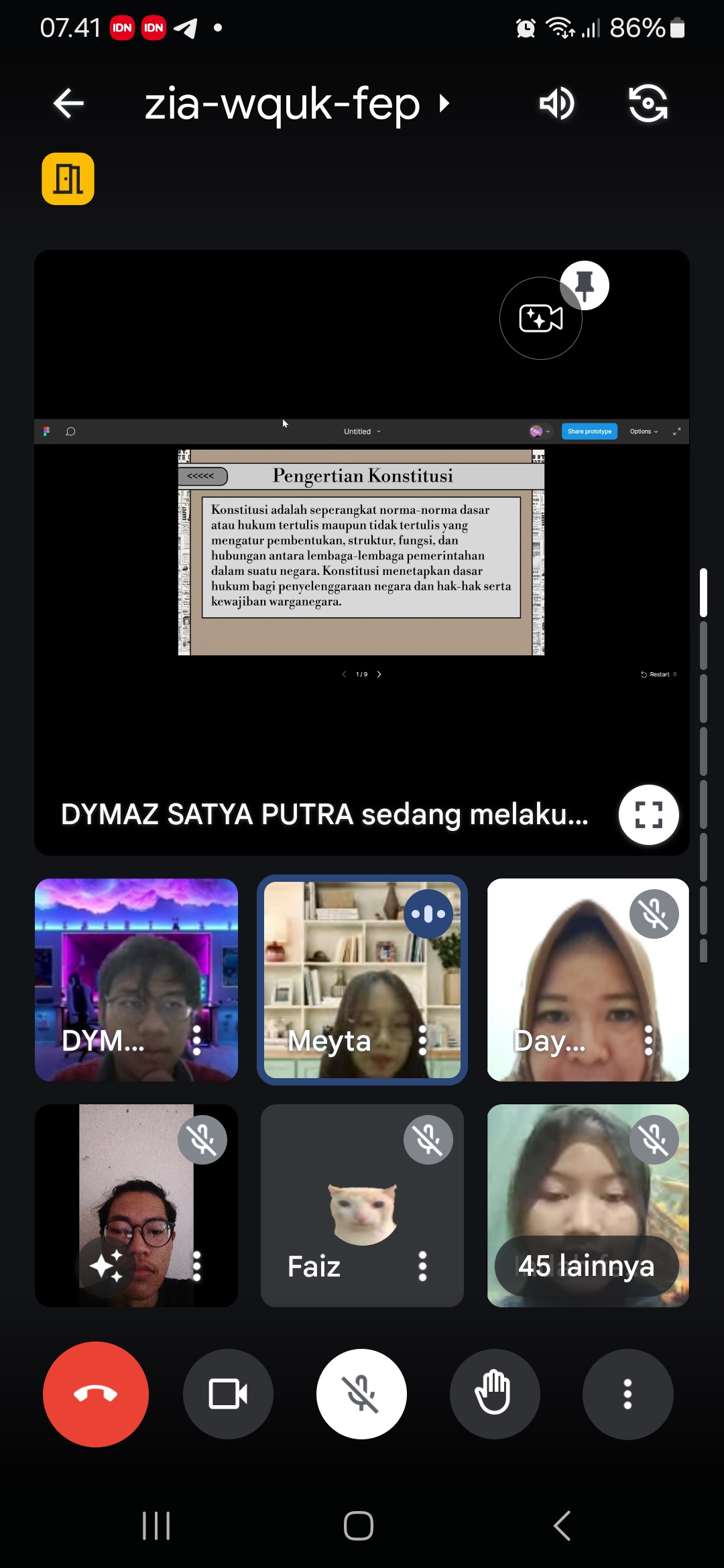Open options menu on DYM tile
This screenshot has height=1568, width=724.
point(196,1041)
